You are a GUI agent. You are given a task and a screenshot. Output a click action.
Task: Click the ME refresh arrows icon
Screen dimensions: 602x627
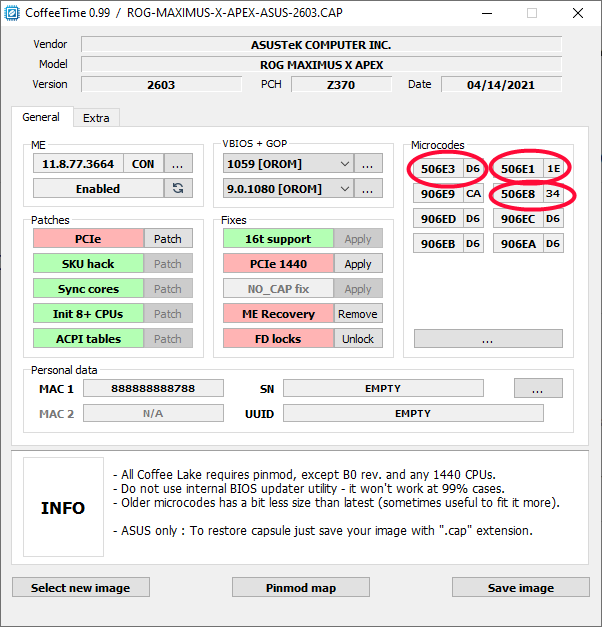(178, 188)
